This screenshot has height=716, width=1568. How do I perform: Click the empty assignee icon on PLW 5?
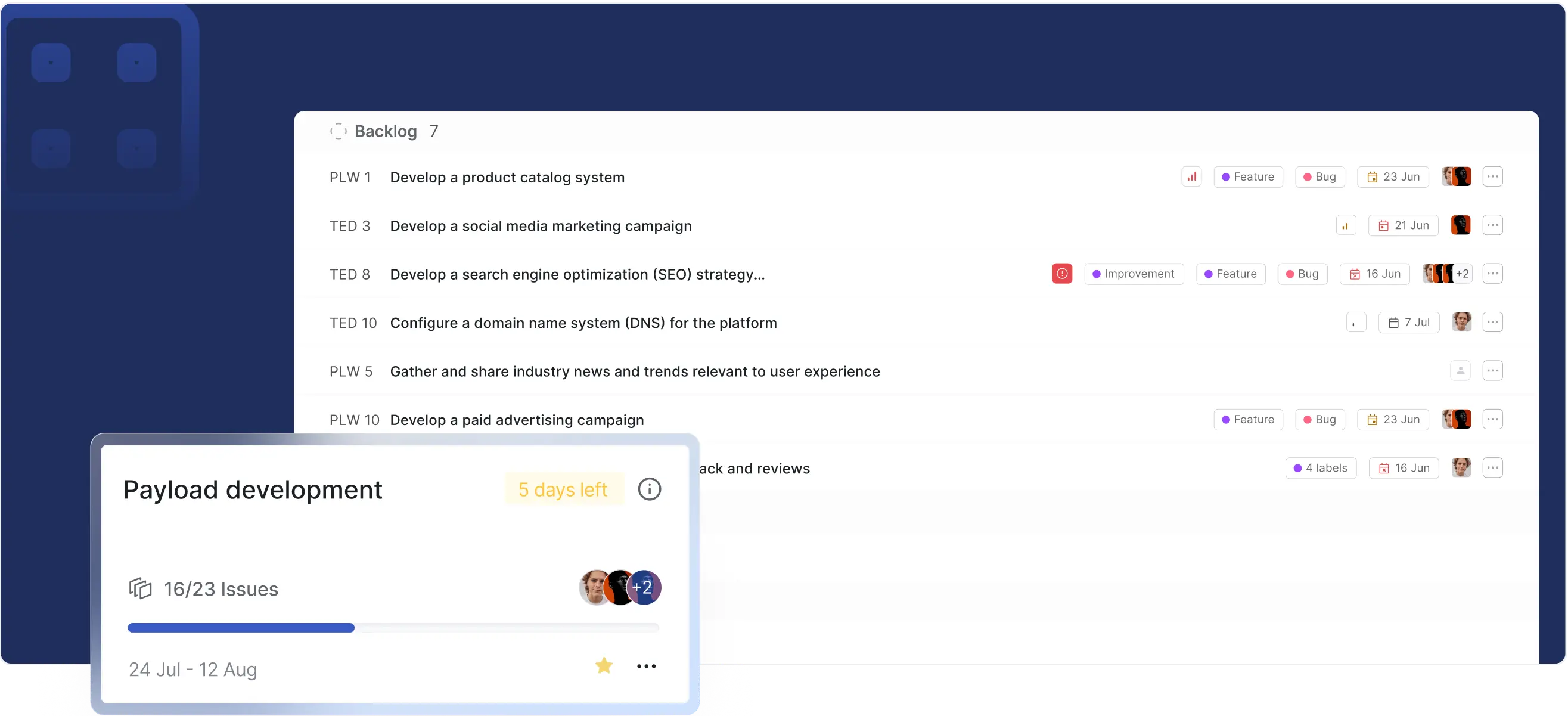point(1460,371)
